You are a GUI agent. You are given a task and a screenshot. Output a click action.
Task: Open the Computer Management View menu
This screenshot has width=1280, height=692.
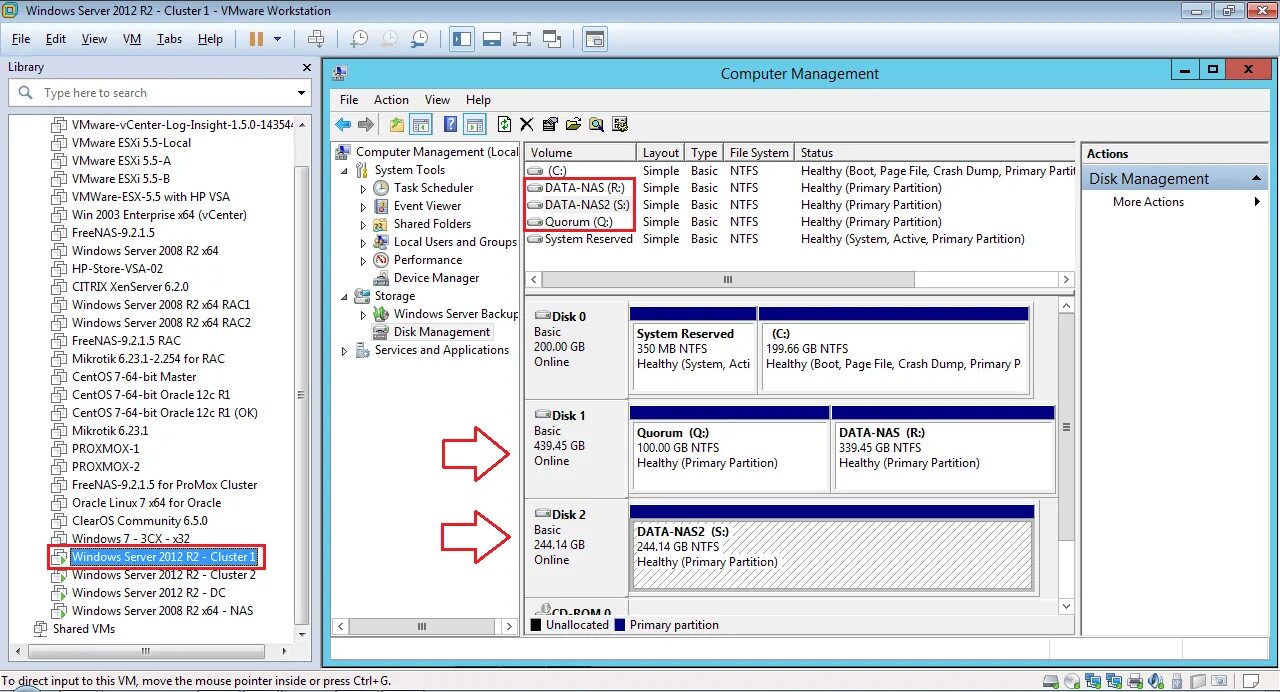pyautogui.click(x=437, y=100)
